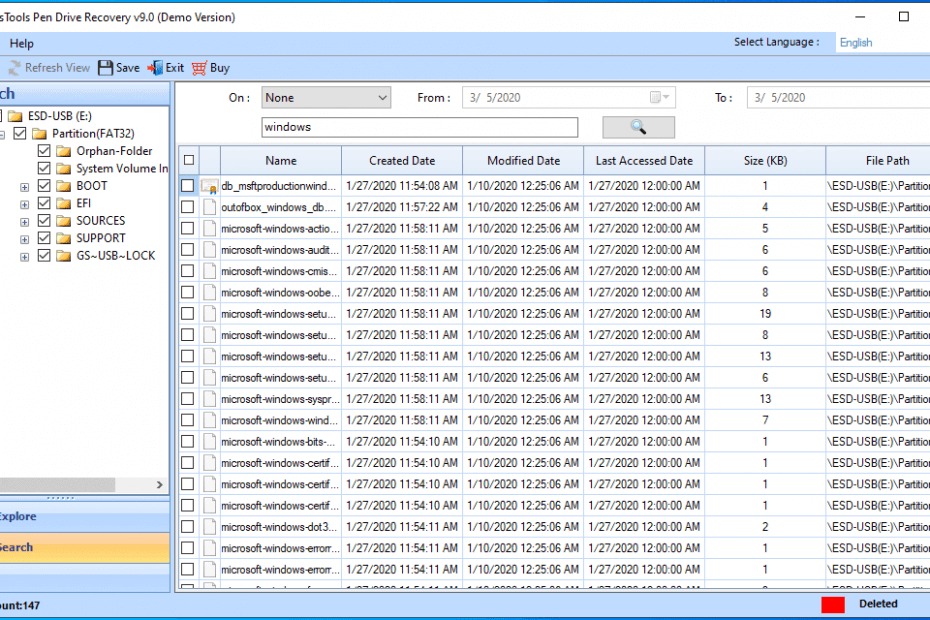The height and width of the screenshot is (620, 930).
Task: Expand the BOOT folder tree node
Action: [x=24, y=187]
